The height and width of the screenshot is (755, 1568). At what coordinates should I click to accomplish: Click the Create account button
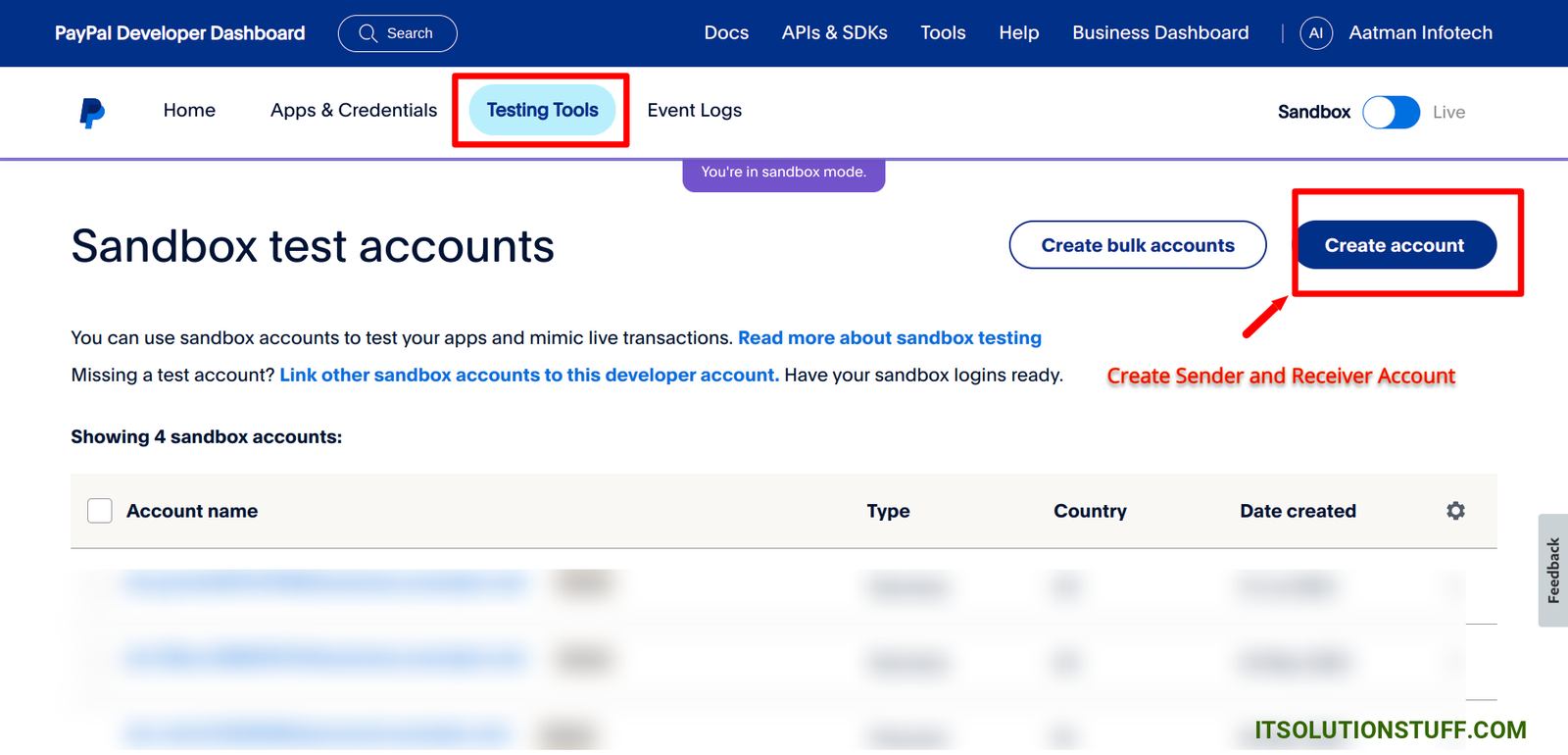tap(1395, 245)
